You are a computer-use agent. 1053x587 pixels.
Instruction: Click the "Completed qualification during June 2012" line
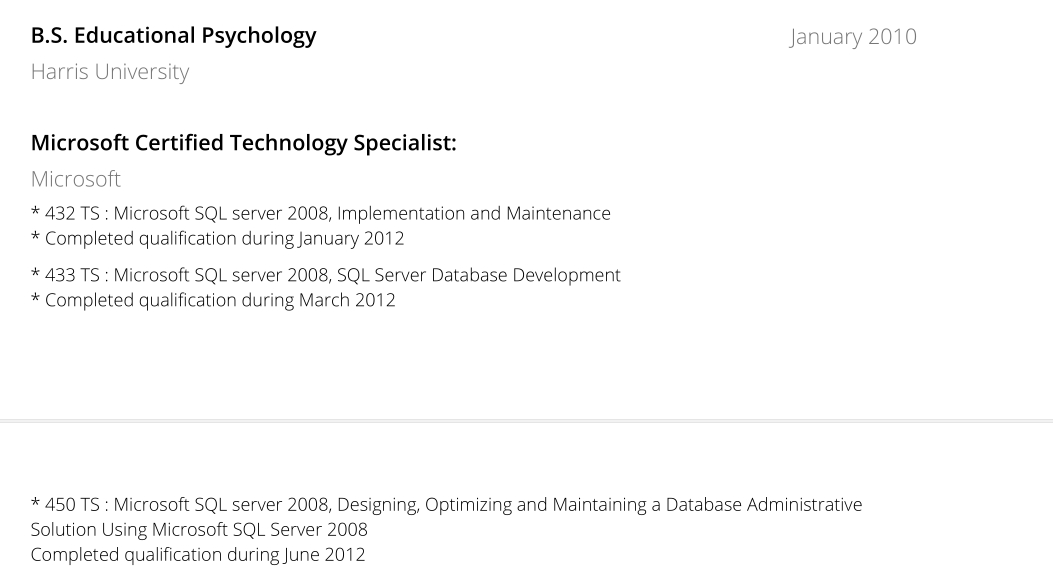(x=198, y=554)
